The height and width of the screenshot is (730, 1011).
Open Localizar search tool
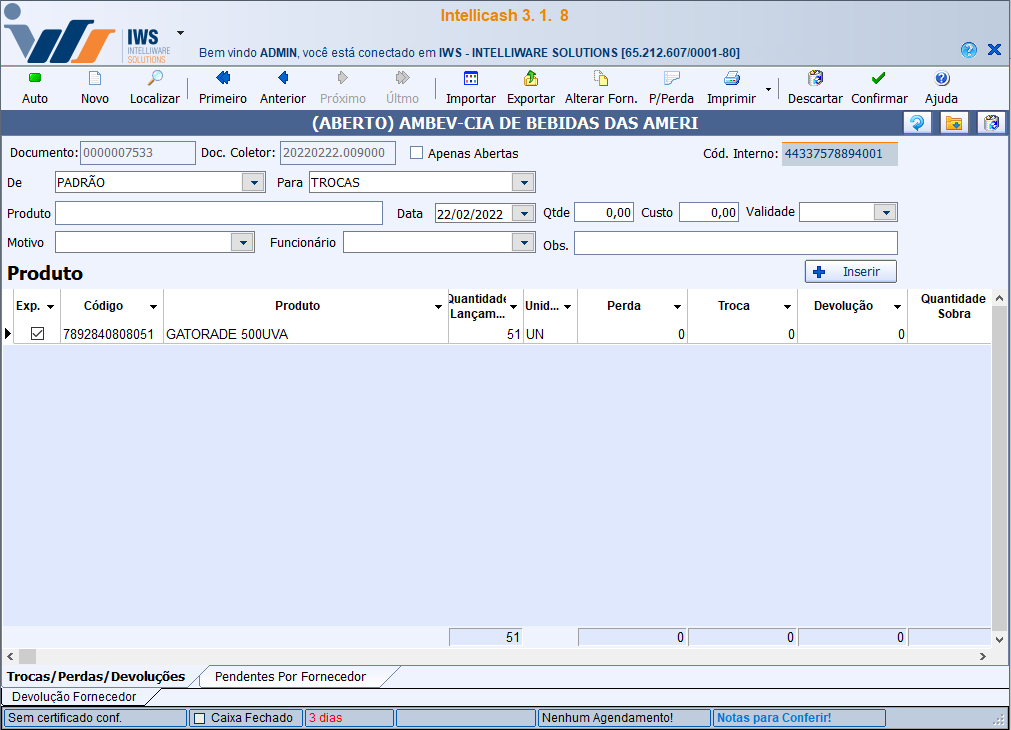pyautogui.click(x=155, y=79)
